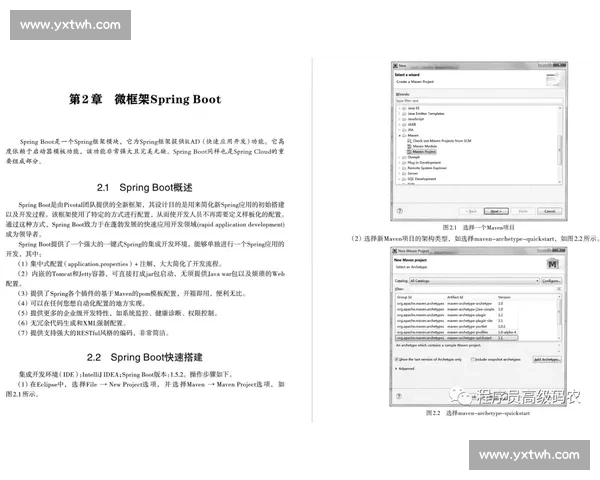Image resolution: width=600 pixels, height=480 pixels.
Task: Expand the Java Emitter Templates folder
Action: [399, 114]
